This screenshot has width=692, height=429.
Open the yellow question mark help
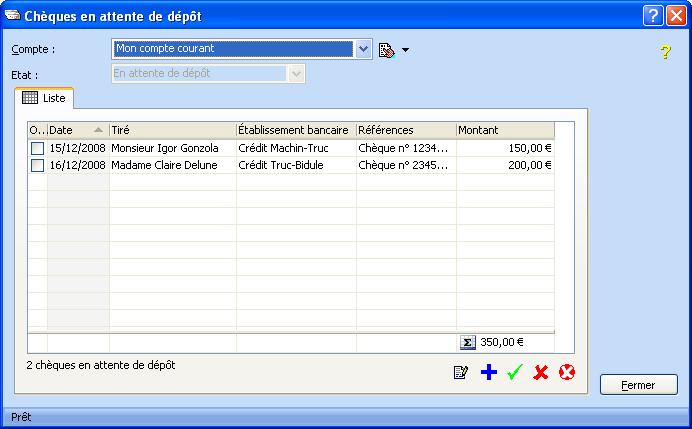coord(665,52)
